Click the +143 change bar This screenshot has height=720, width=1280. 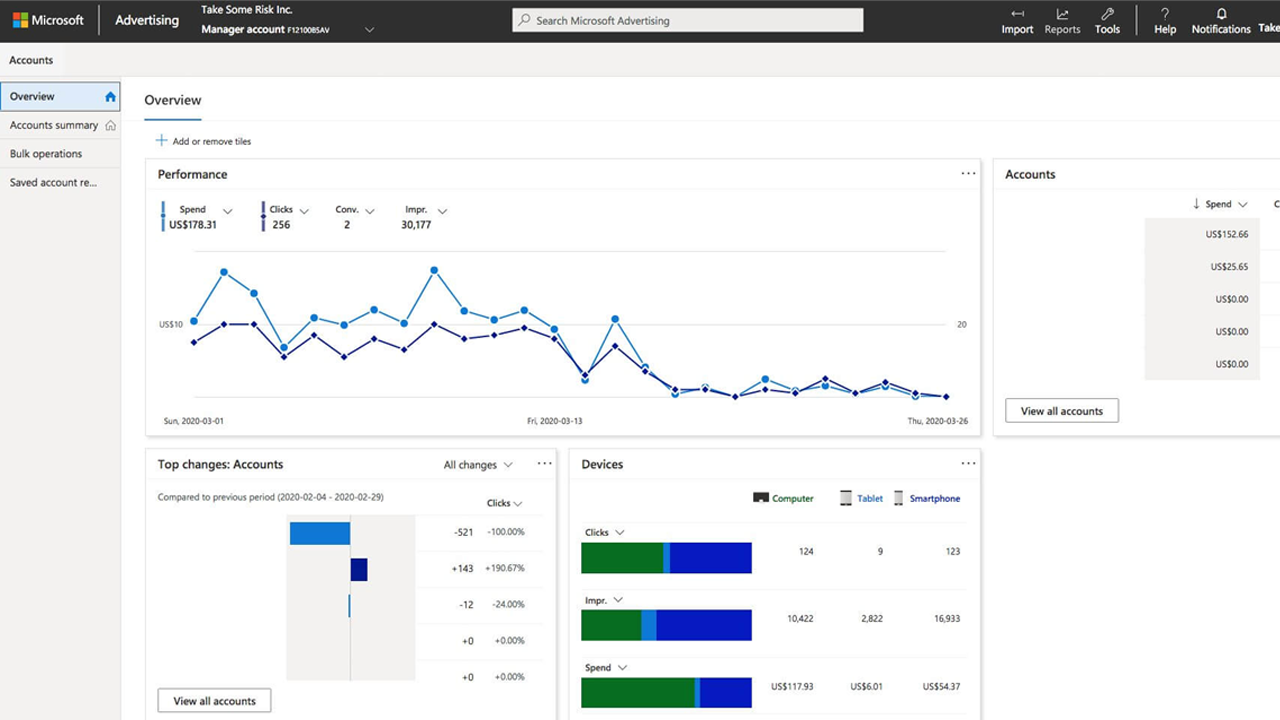pos(359,569)
